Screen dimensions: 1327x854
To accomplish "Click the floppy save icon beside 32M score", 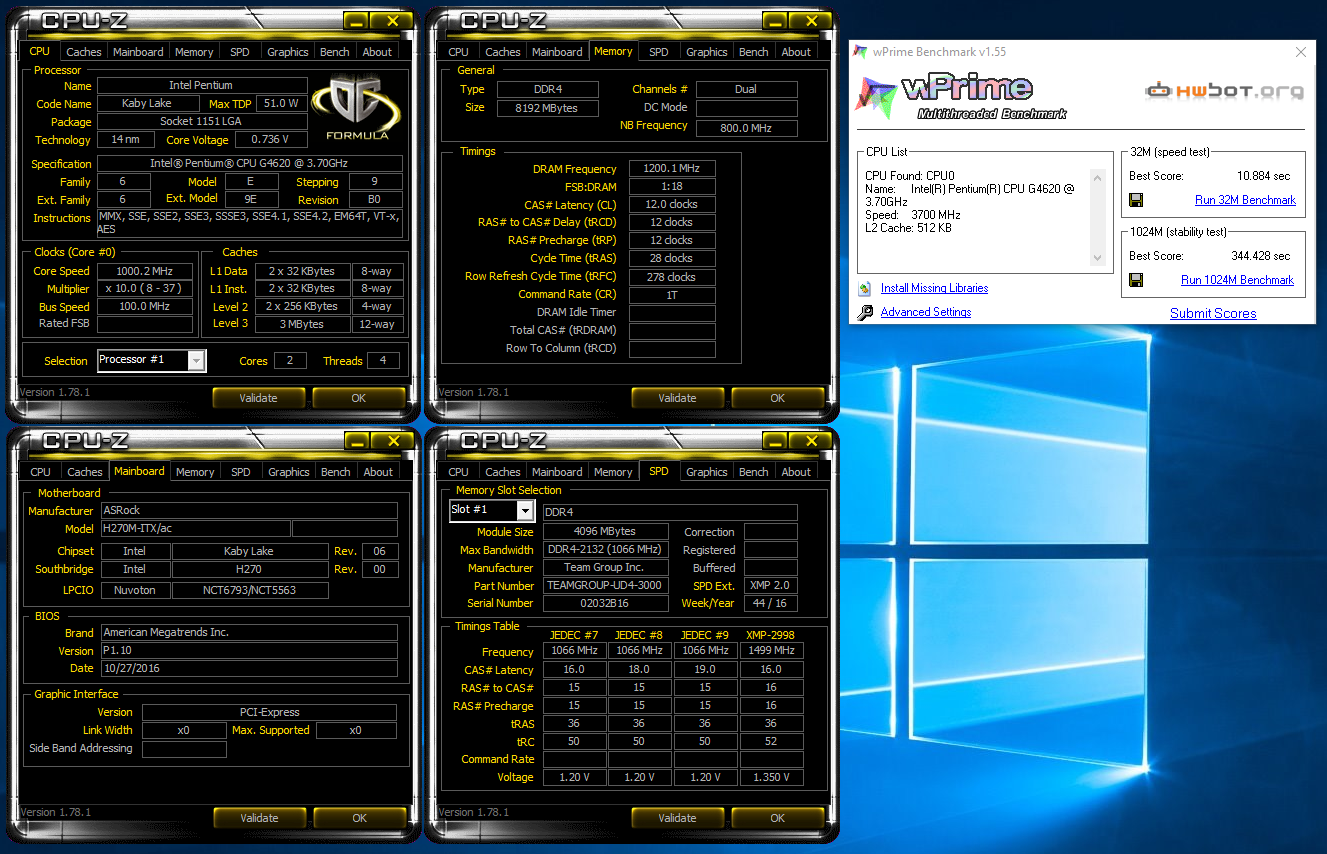I will pos(1136,200).
